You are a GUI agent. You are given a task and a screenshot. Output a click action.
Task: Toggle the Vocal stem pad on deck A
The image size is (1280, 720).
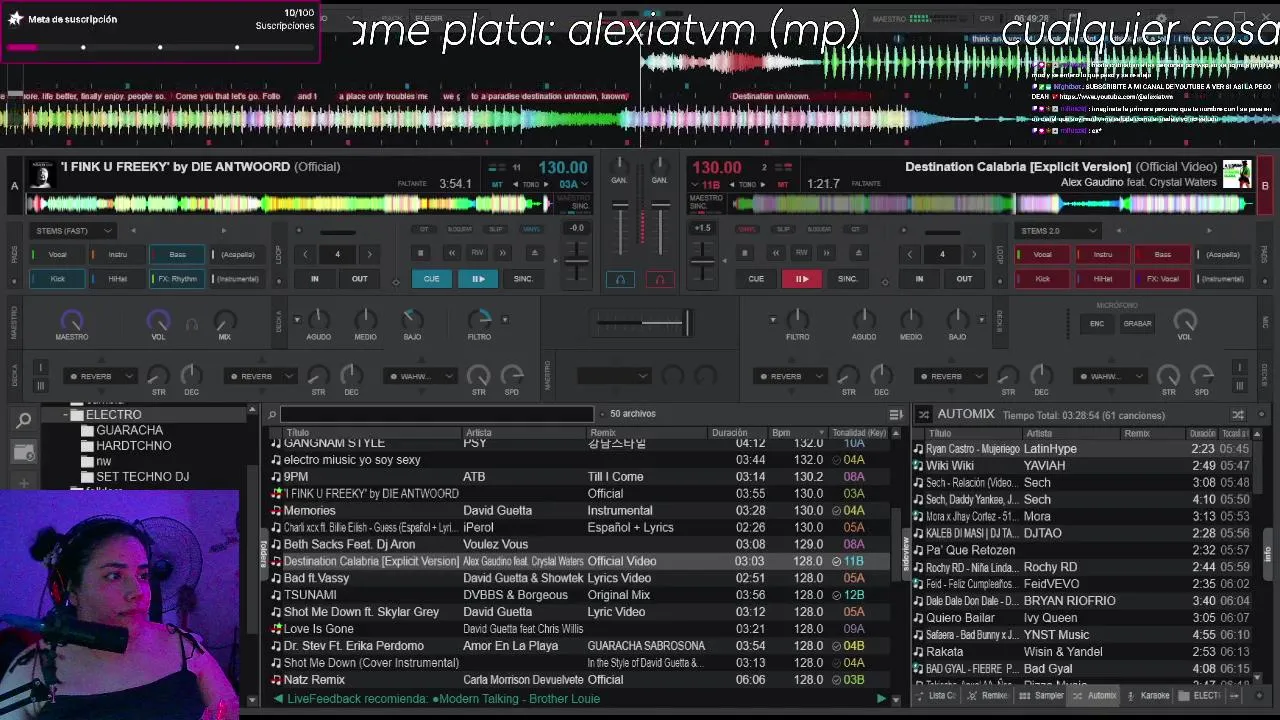coord(58,255)
